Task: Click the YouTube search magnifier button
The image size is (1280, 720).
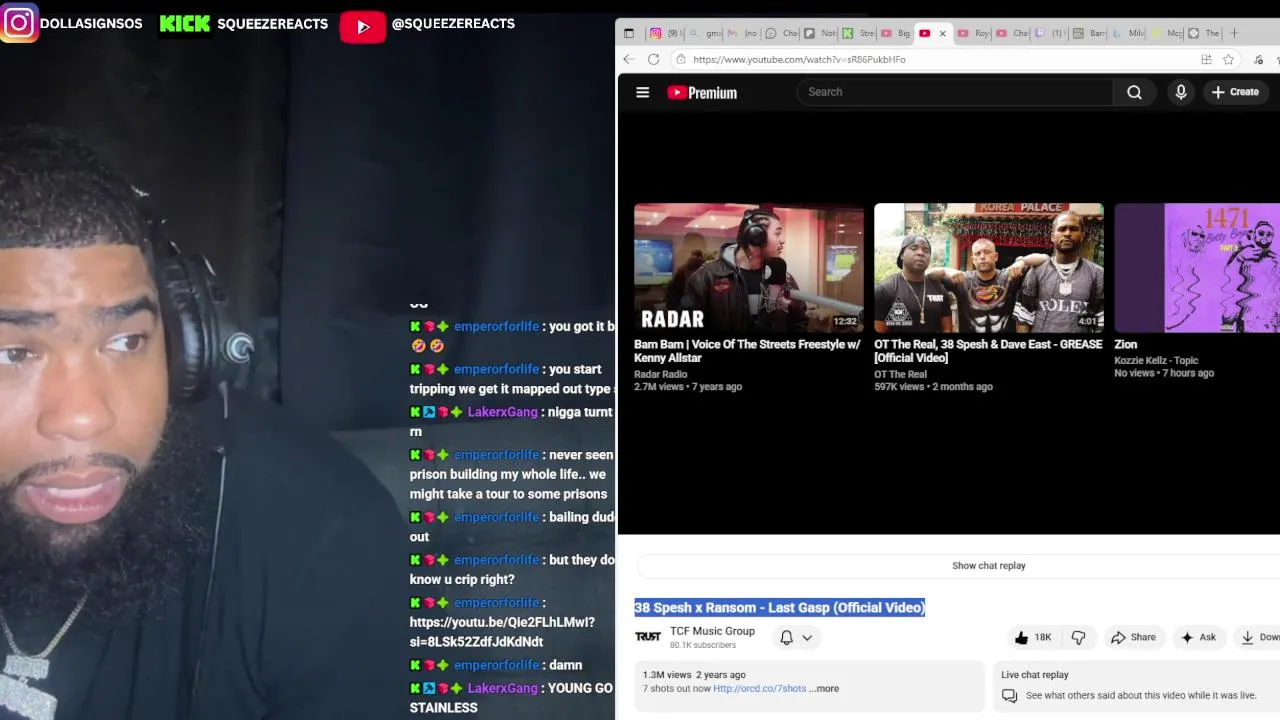Action: point(1134,92)
